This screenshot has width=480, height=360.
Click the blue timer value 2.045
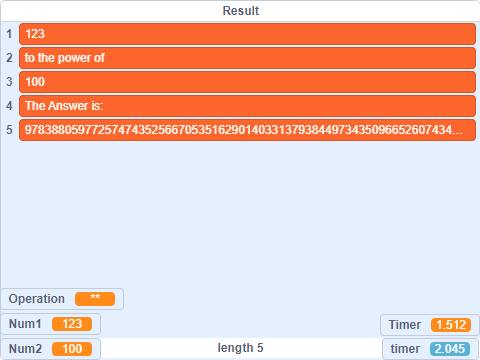(450, 349)
